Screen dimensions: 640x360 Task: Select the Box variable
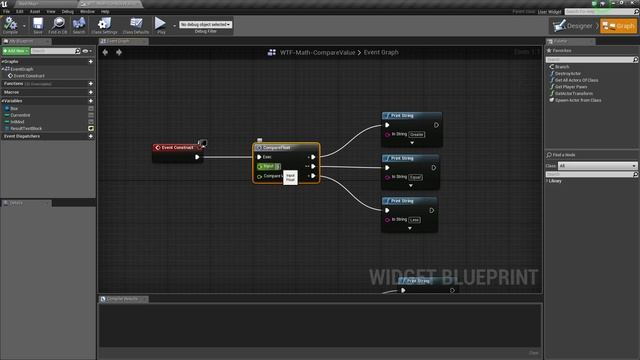coord(14,109)
